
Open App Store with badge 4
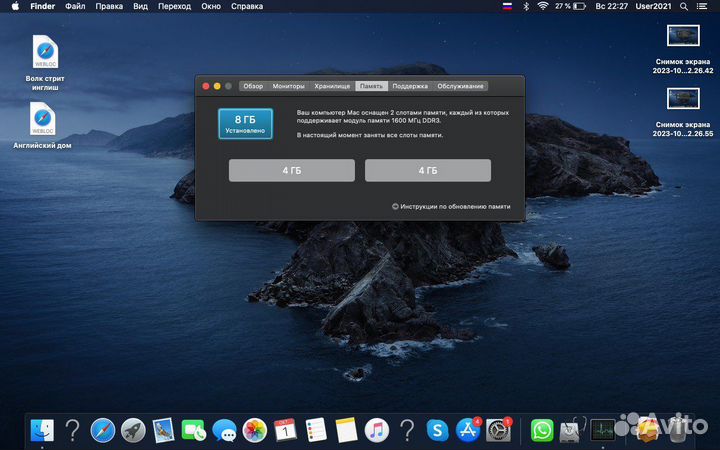click(468, 430)
